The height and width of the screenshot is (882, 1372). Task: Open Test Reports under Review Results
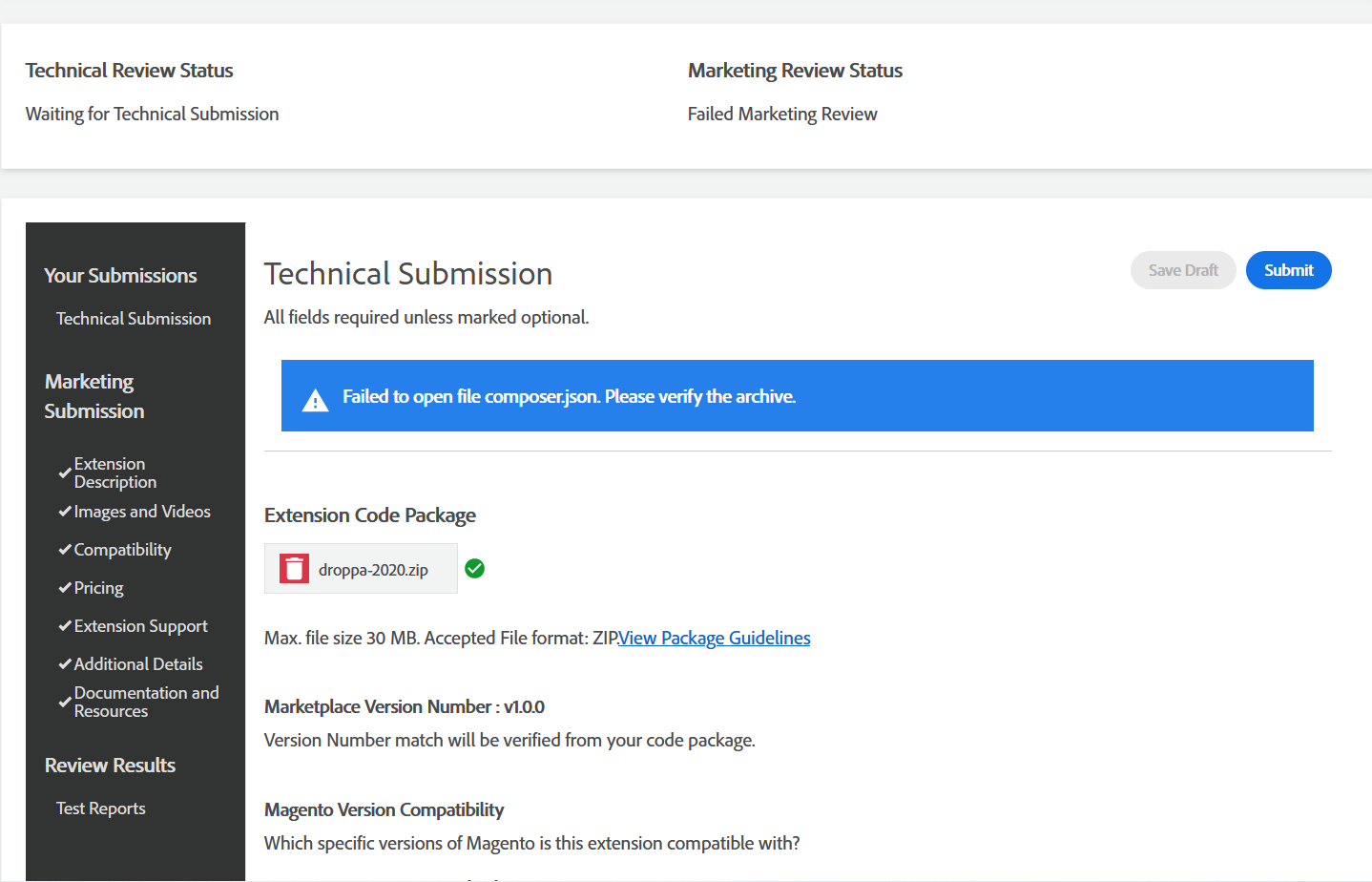tap(101, 808)
